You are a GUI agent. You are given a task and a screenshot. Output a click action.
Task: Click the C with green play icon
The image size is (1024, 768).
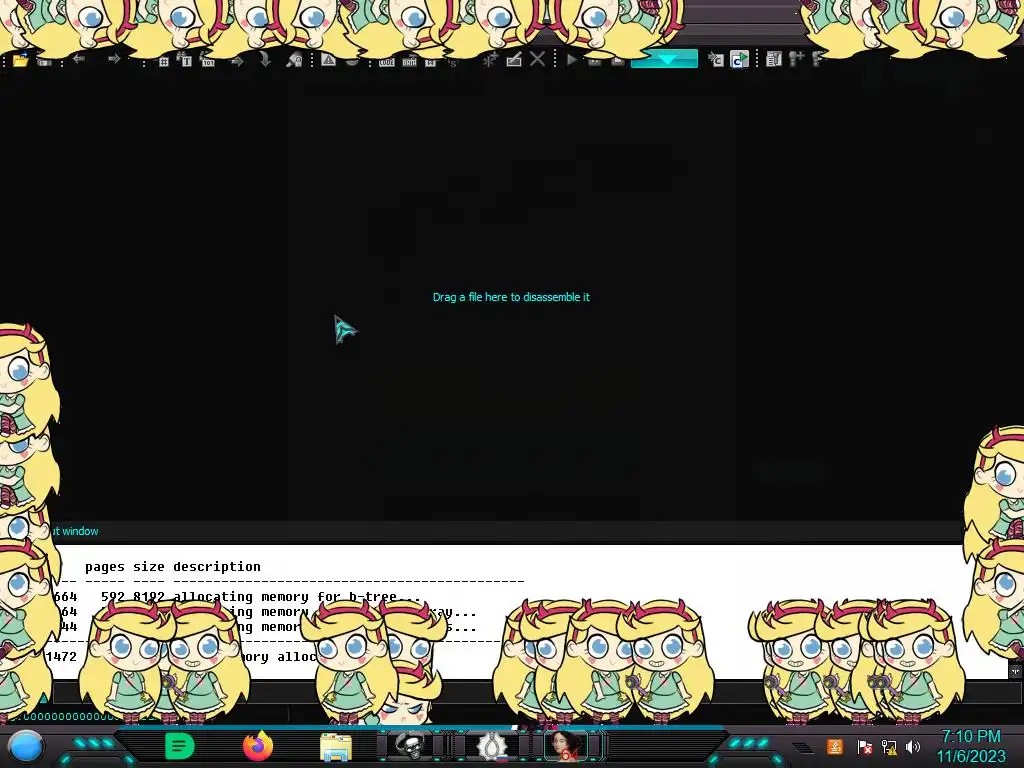[739, 60]
